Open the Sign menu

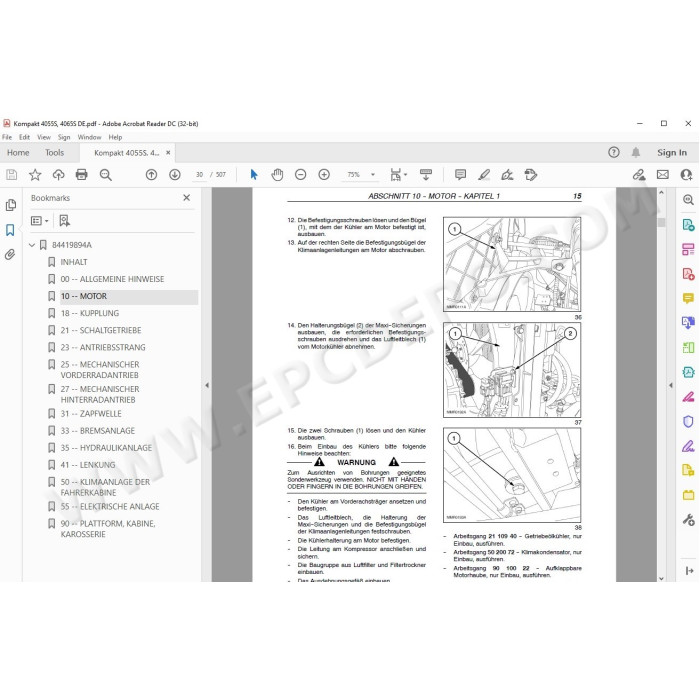64,137
